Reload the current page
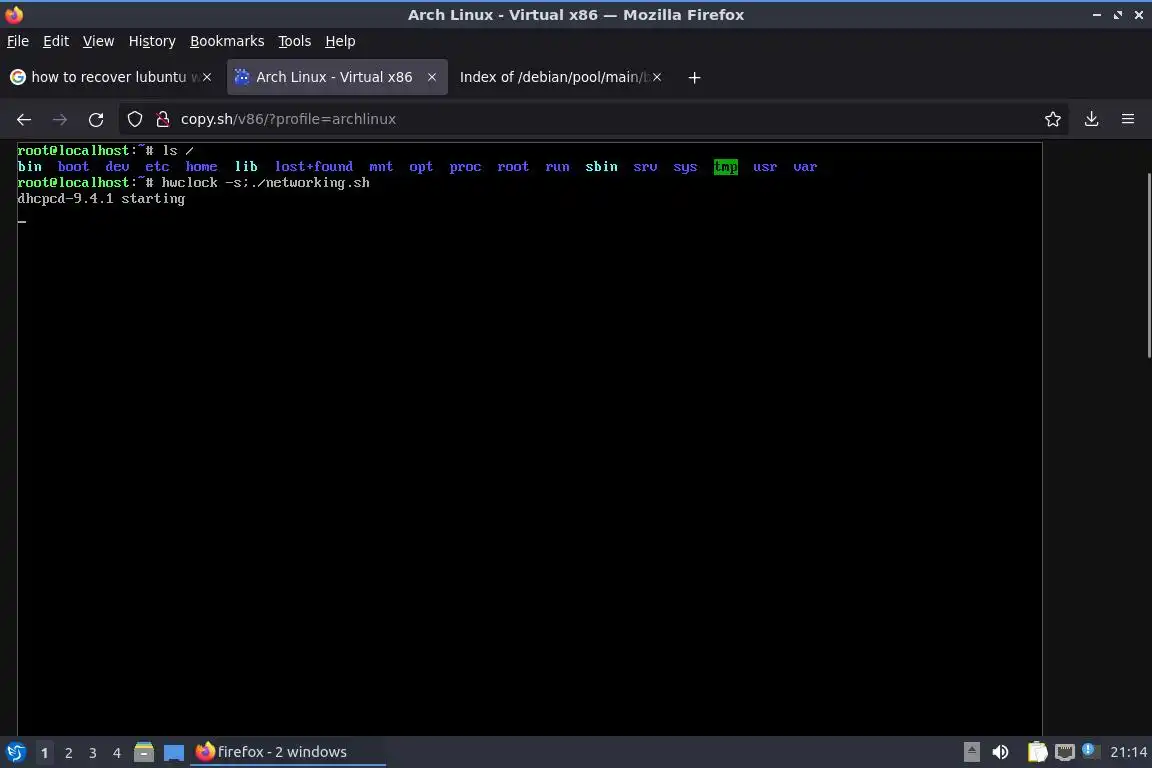Screen dimensions: 1152x768 [96, 119]
